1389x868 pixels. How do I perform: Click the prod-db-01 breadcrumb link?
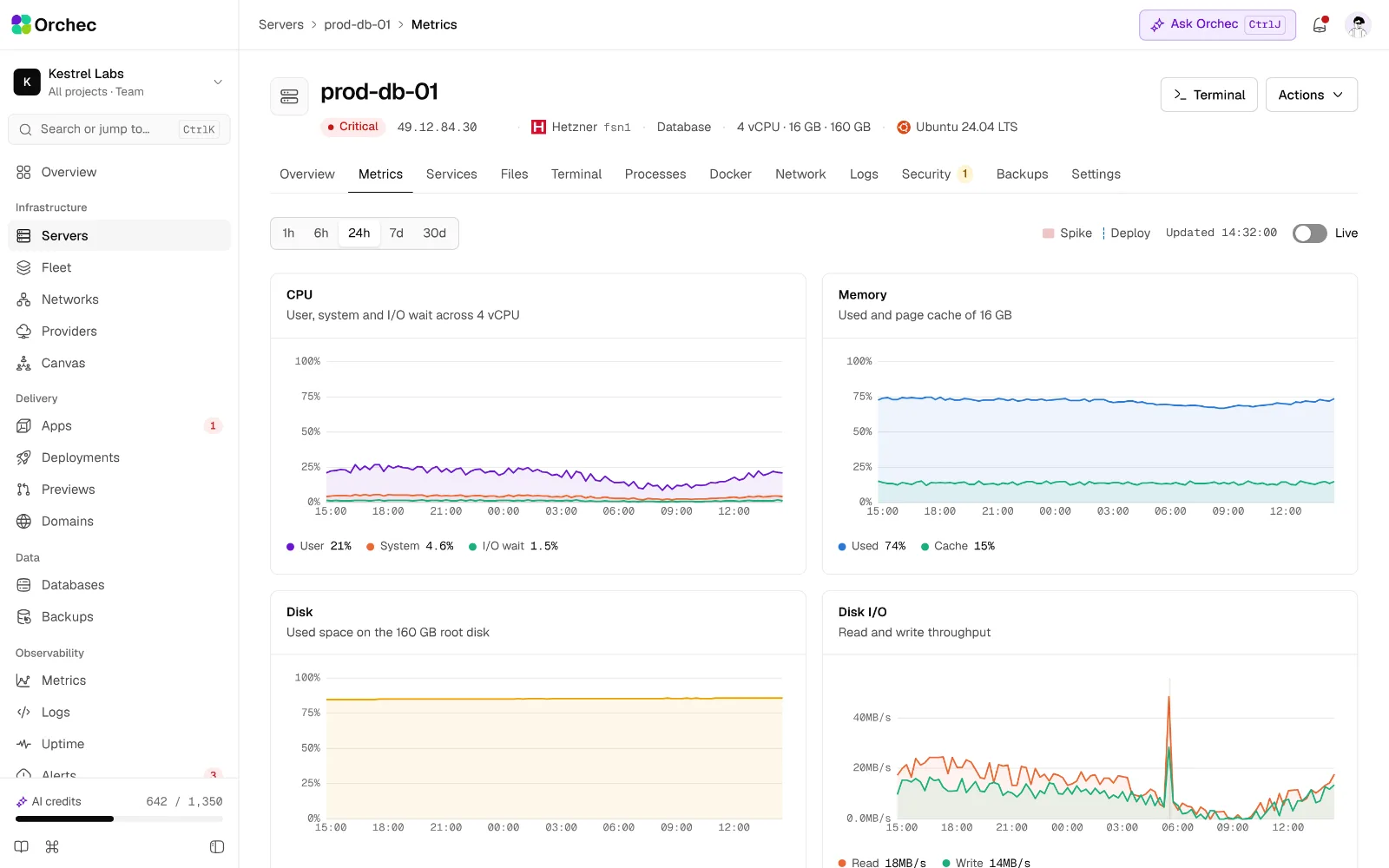point(358,24)
